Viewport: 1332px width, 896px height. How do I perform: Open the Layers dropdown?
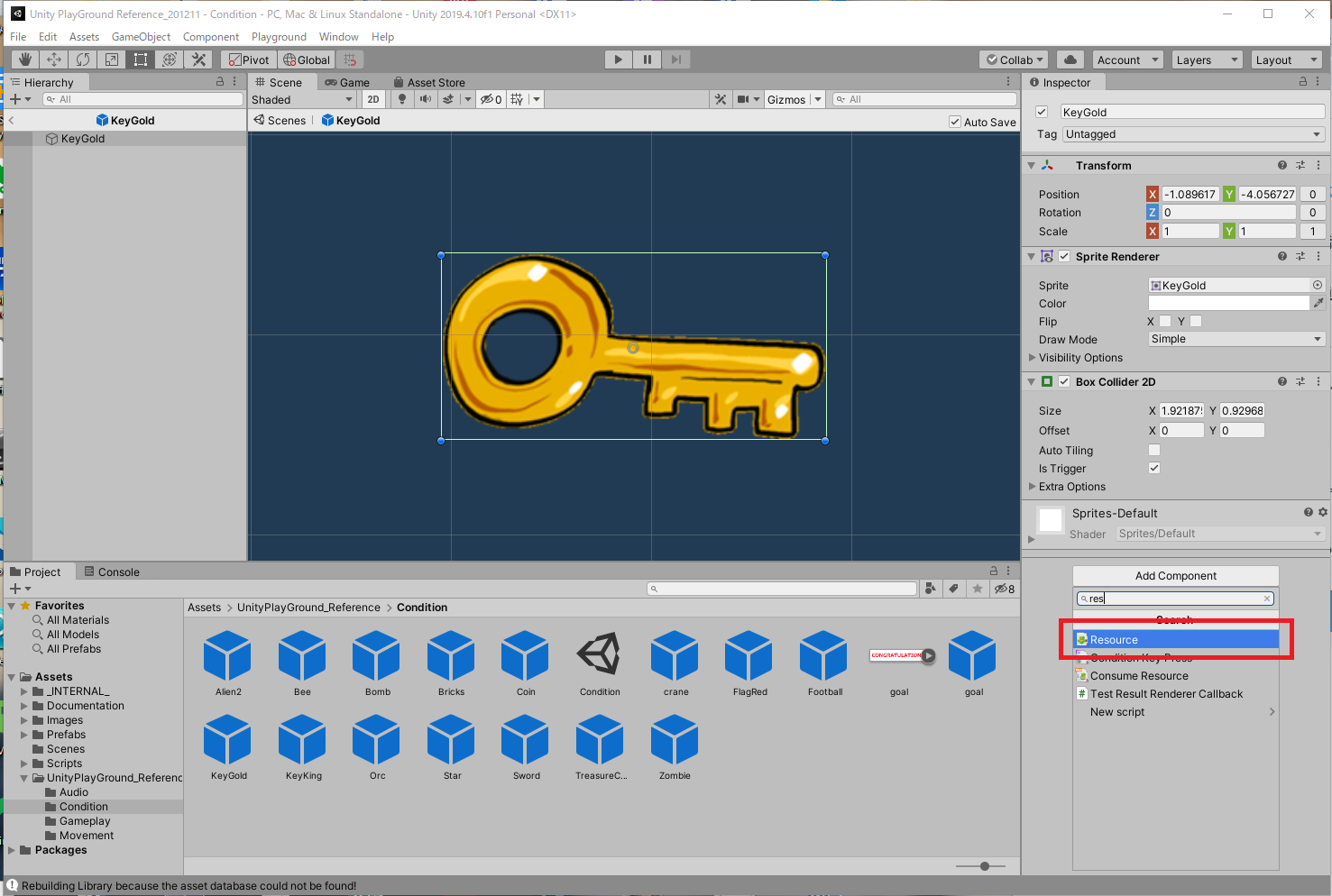click(1208, 59)
